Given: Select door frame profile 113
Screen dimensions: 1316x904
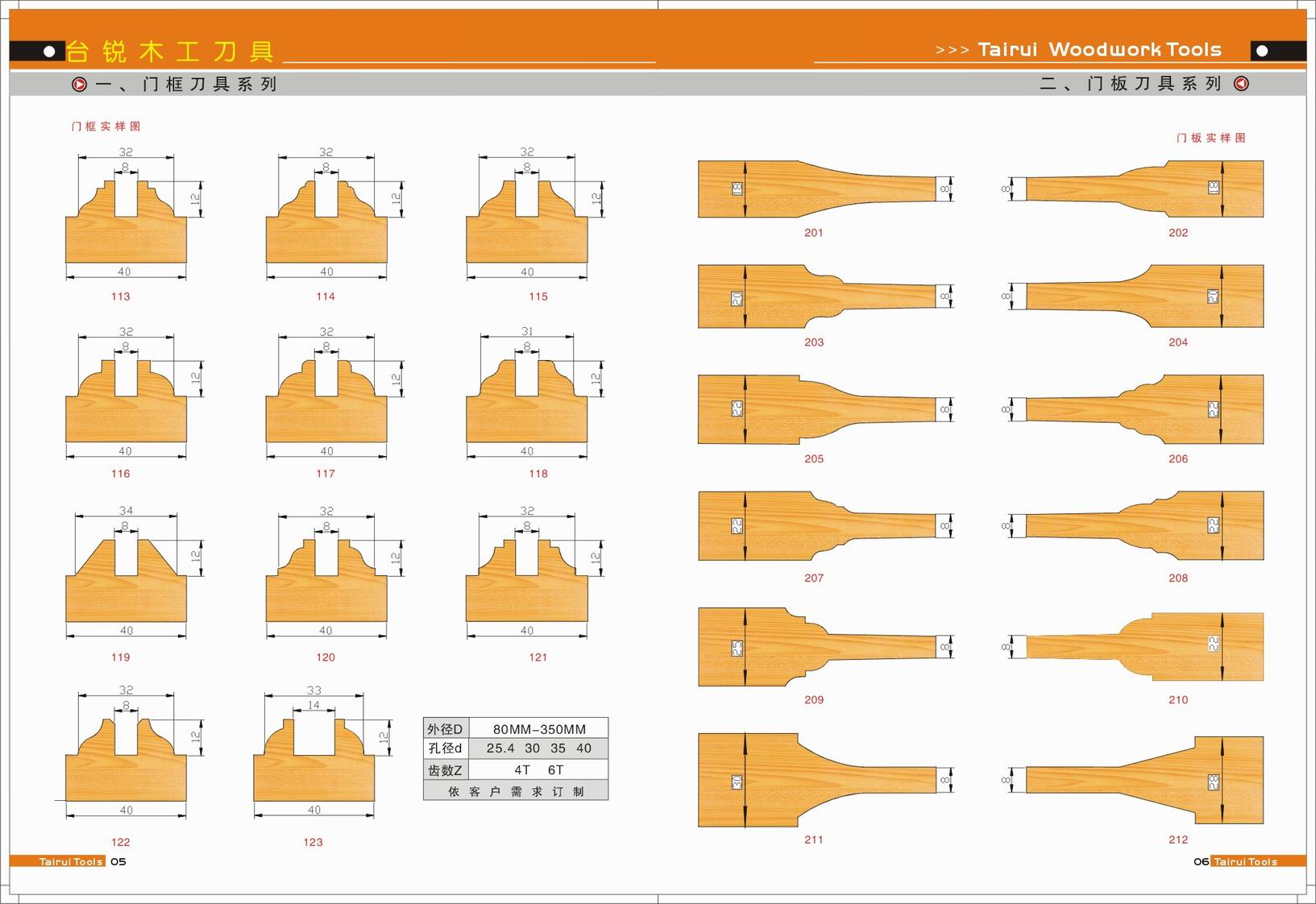Looking at the screenshot, I should pyautogui.click(x=126, y=227).
